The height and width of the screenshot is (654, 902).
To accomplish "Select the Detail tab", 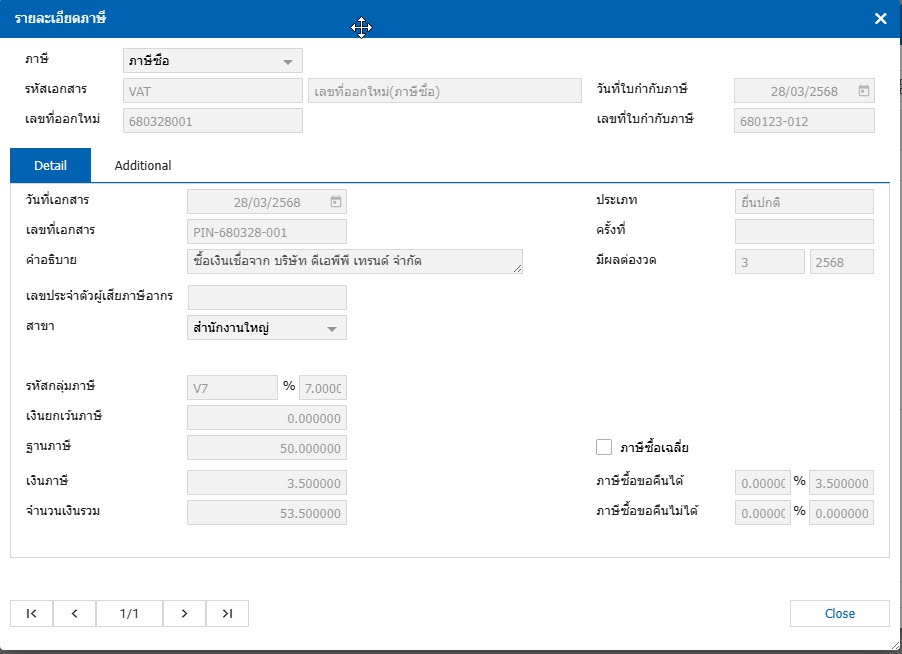I will point(50,166).
